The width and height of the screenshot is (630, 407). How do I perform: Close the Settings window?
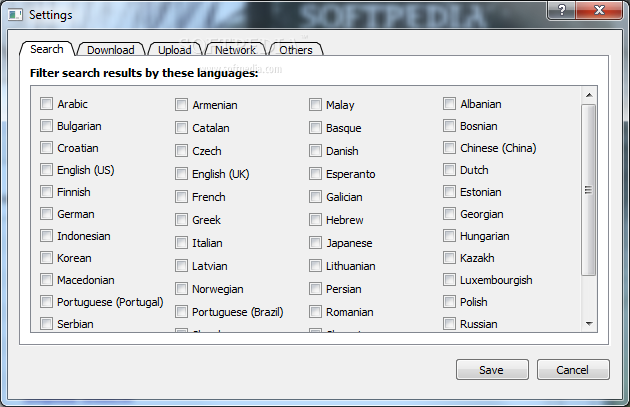(599, 10)
